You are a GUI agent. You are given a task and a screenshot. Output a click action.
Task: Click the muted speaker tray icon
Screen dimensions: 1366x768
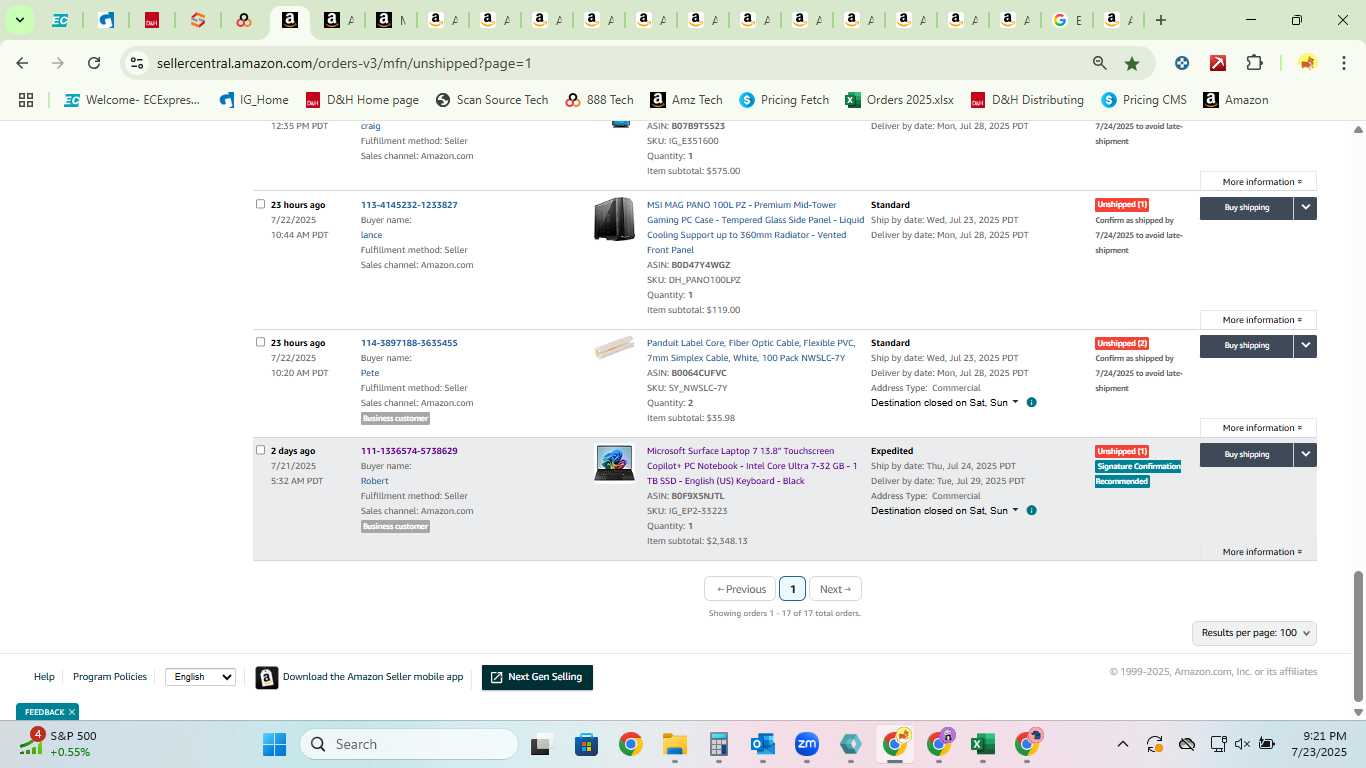point(1242,744)
